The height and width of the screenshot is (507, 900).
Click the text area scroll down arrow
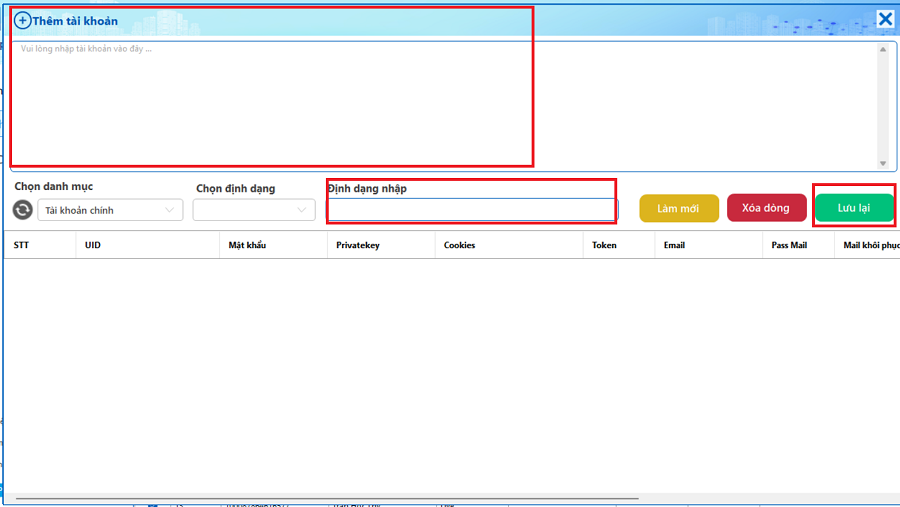click(x=883, y=164)
